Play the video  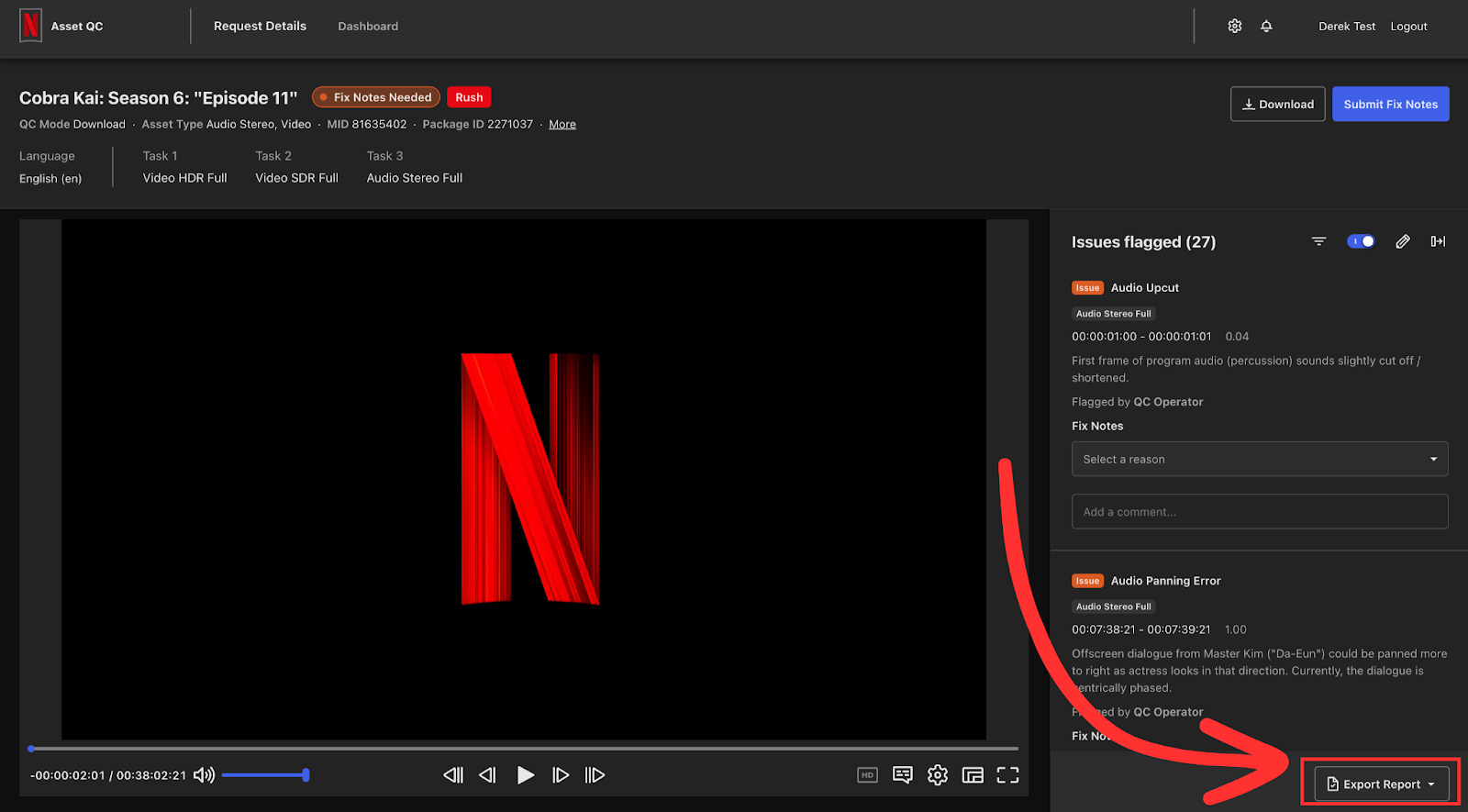(525, 775)
